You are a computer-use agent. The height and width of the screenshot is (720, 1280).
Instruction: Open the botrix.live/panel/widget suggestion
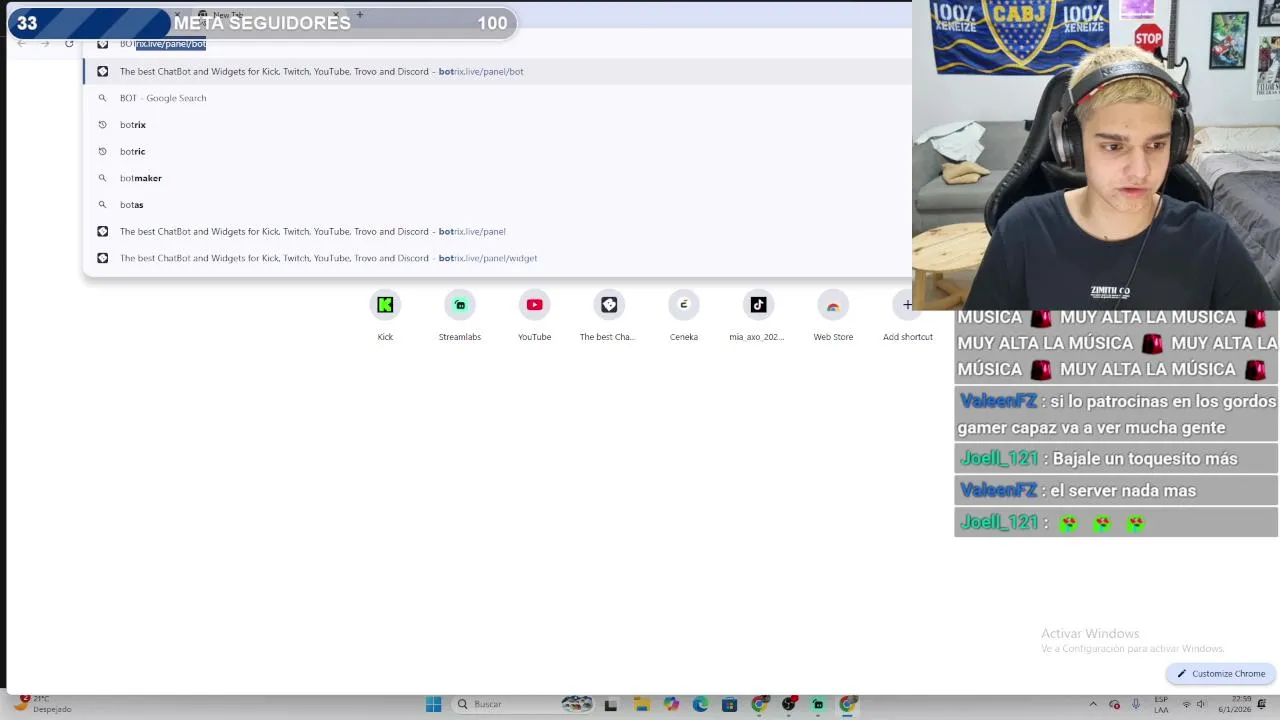point(498,258)
